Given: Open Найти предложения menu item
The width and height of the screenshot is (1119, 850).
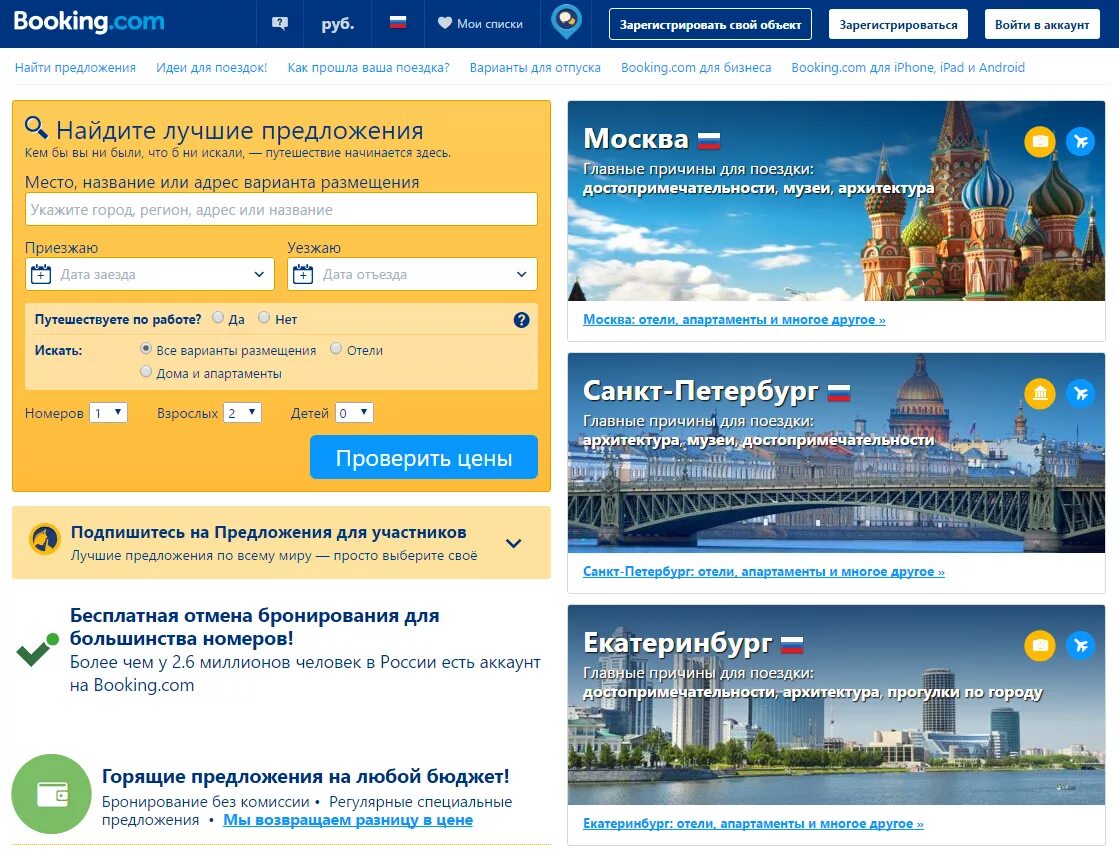Looking at the screenshot, I should pyautogui.click(x=75, y=68).
